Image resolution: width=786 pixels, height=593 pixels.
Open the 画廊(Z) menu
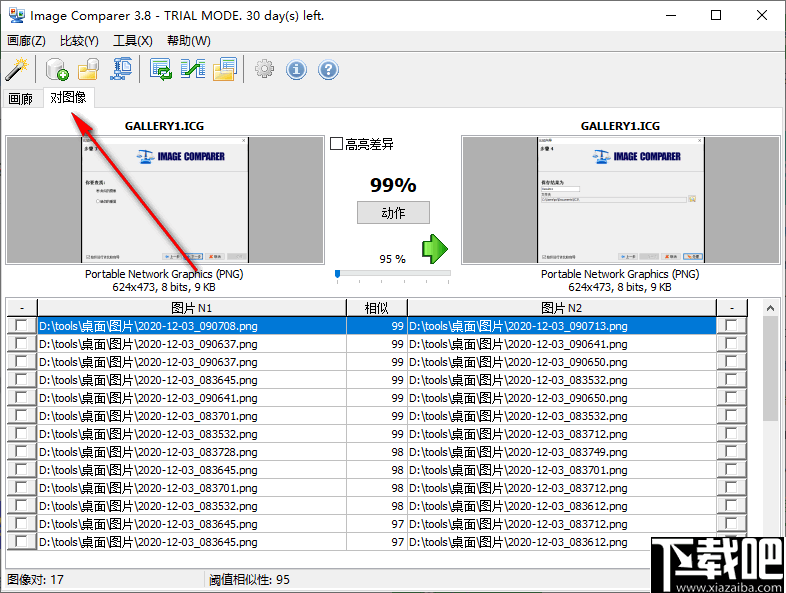pos(27,41)
